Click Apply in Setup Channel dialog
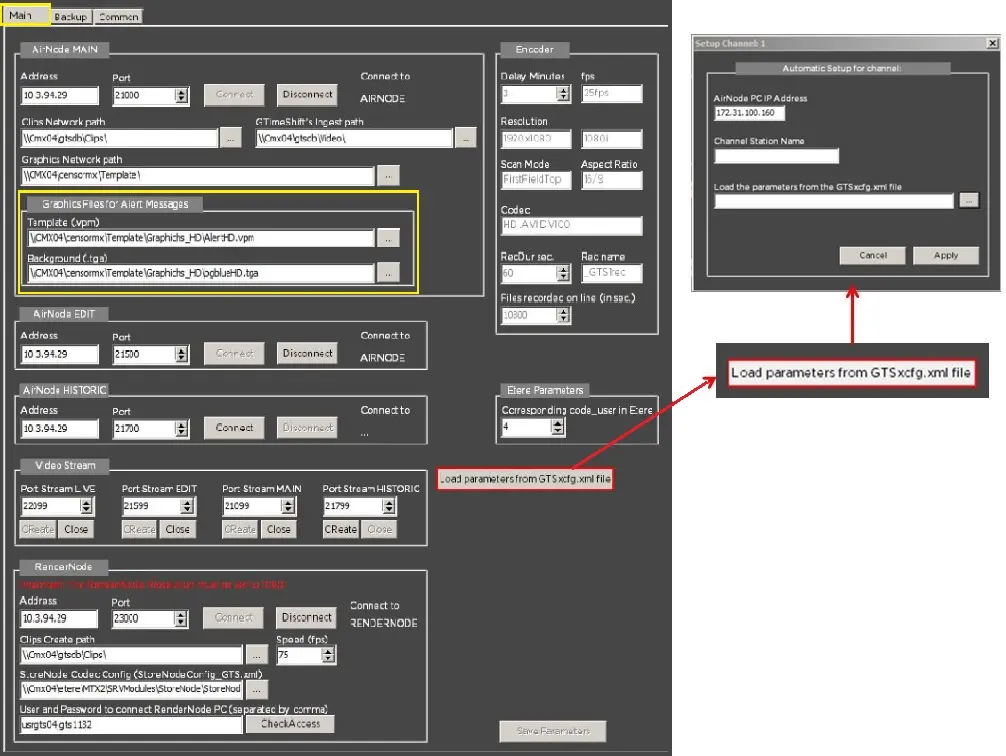The height and width of the screenshot is (756, 1006). (x=945, y=256)
